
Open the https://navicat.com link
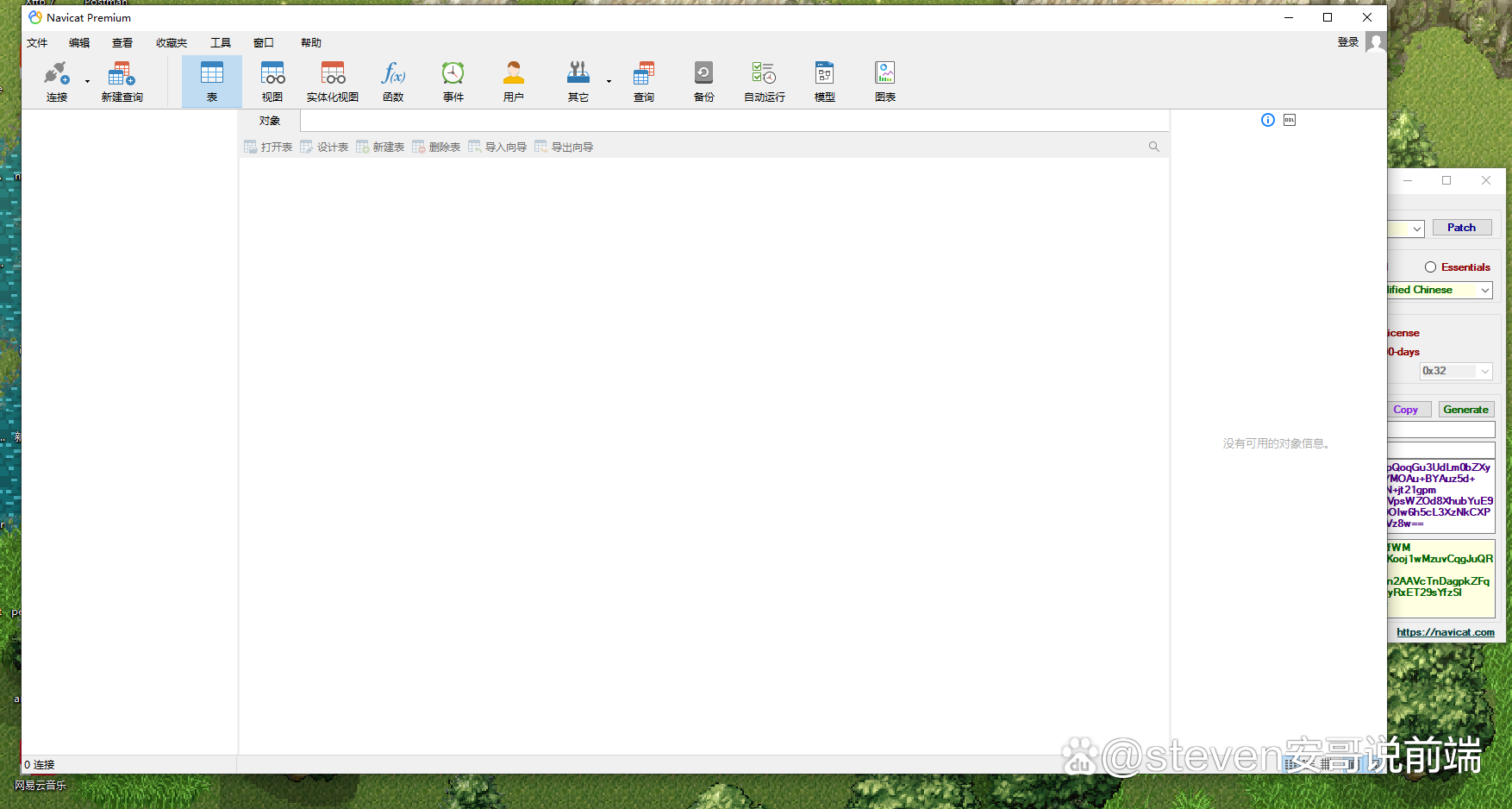pos(1445,632)
